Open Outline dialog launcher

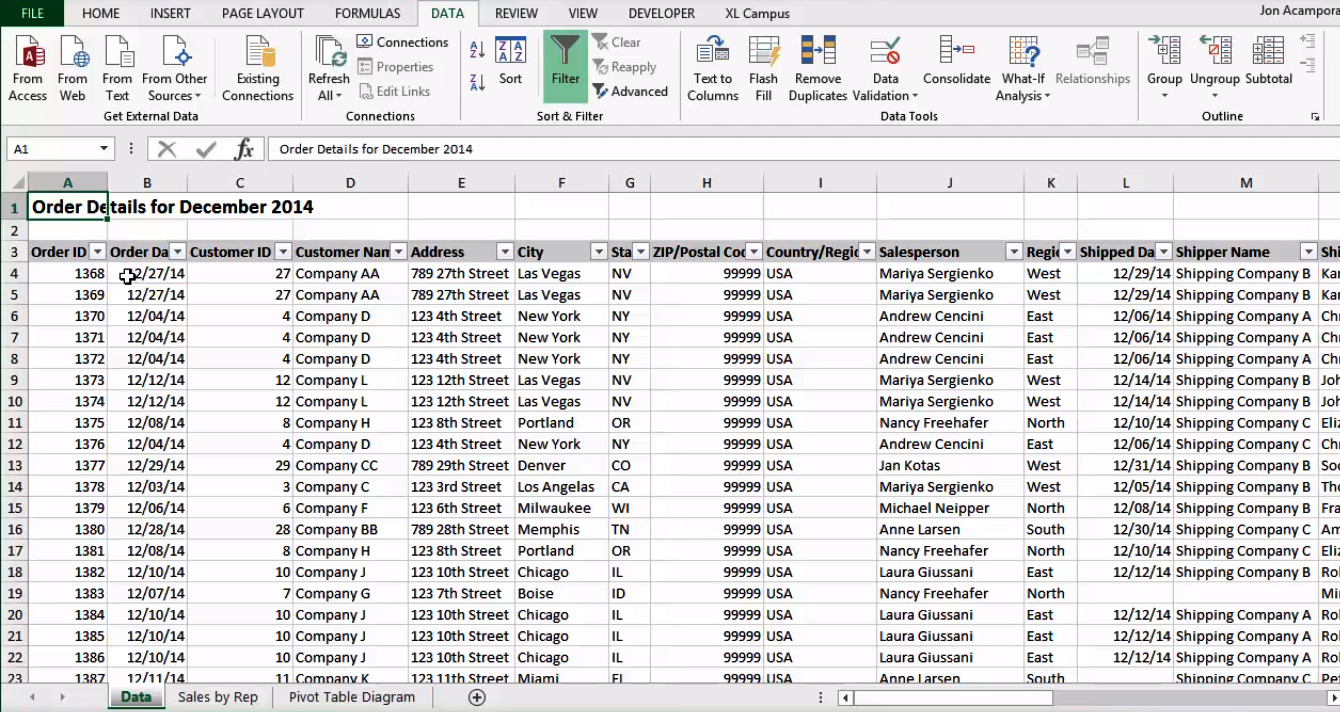pos(1315,117)
